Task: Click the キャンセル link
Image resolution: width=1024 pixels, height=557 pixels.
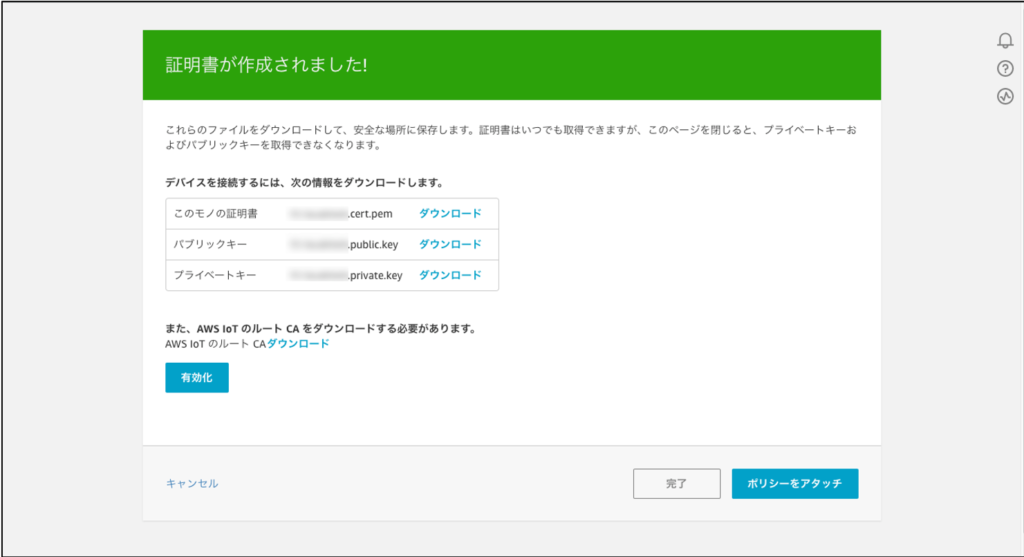Action: click(192, 484)
